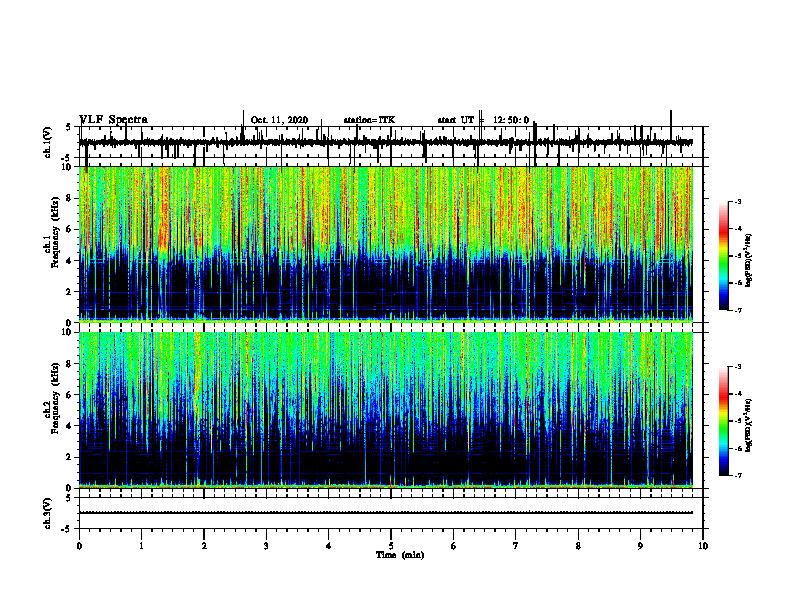This screenshot has height=612, width=792.
Task: Click time axis tick label "1"
Action: coord(141,546)
